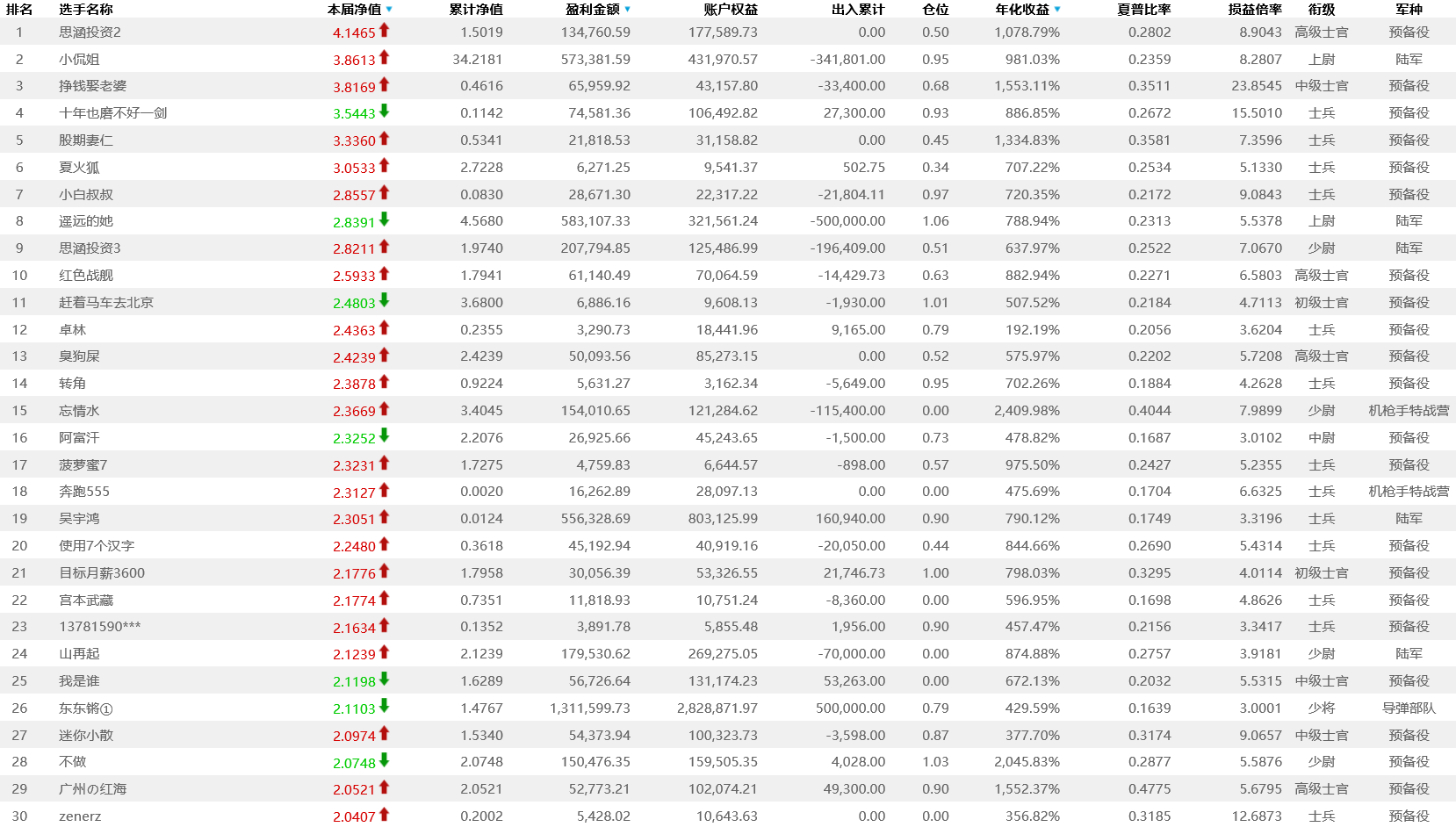
Task: Click the annualized return 2,045.83%
Action: [1027, 761]
